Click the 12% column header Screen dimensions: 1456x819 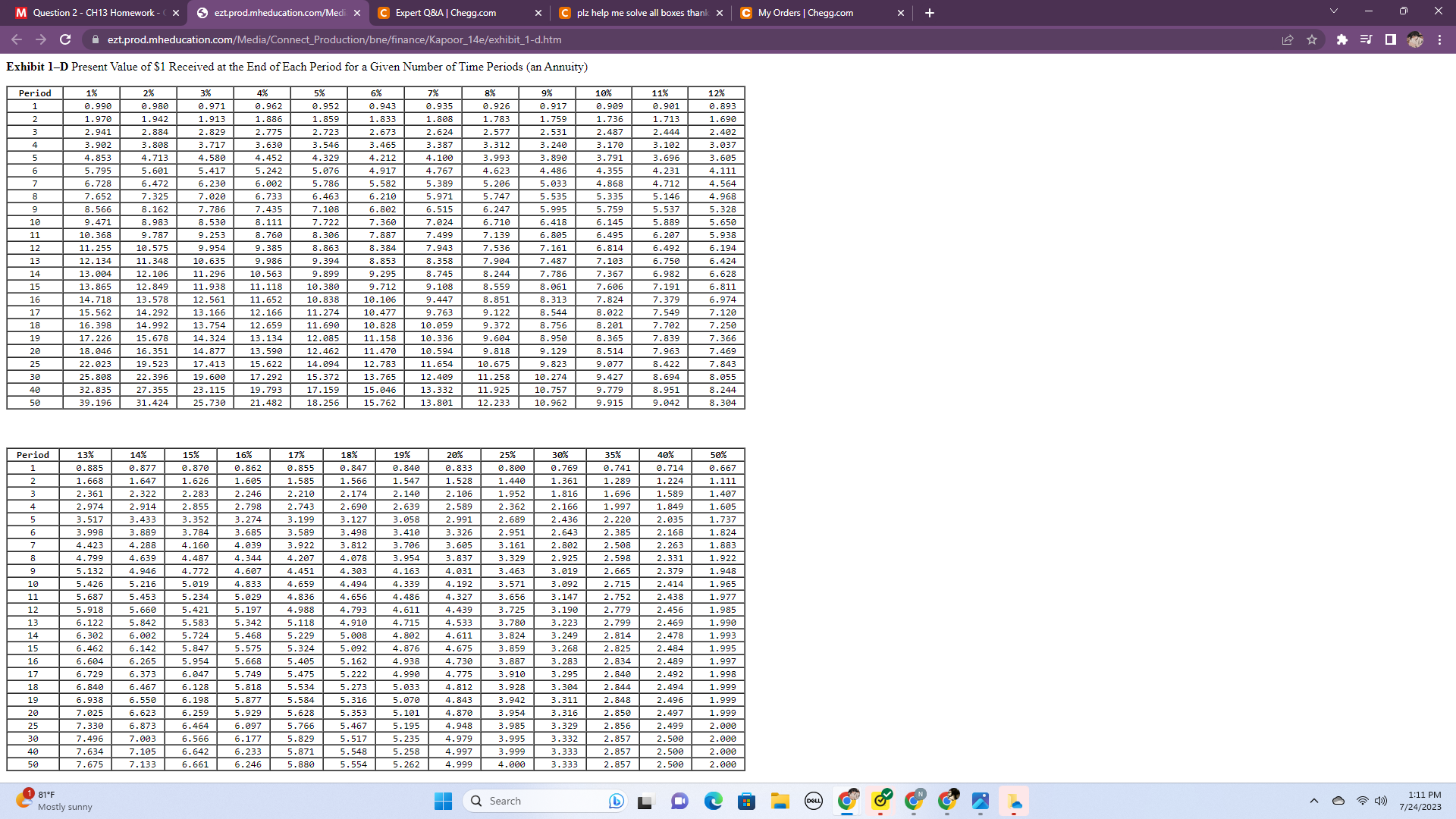717,93
